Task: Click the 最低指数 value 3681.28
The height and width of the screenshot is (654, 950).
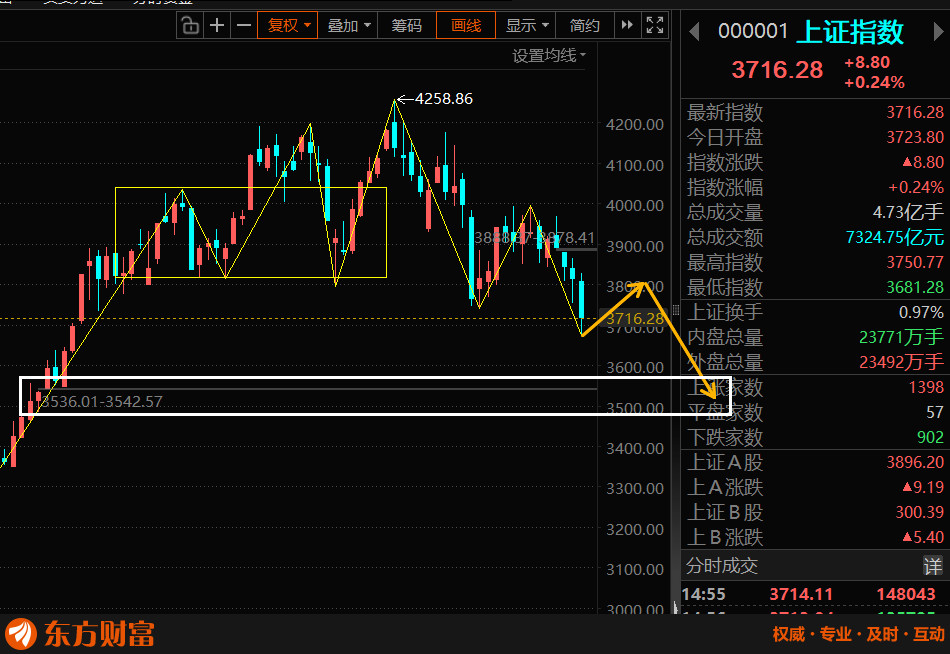Action: [x=915, y=287]
